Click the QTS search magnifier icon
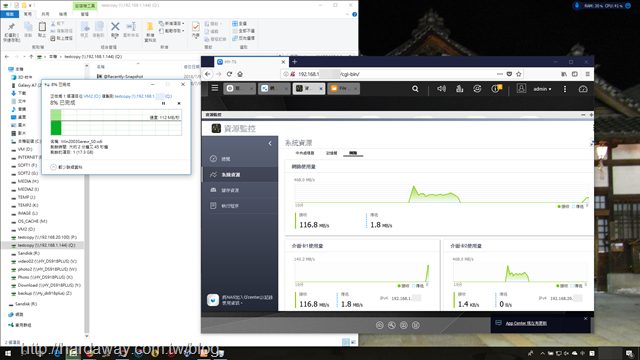 tap(415, 89)
